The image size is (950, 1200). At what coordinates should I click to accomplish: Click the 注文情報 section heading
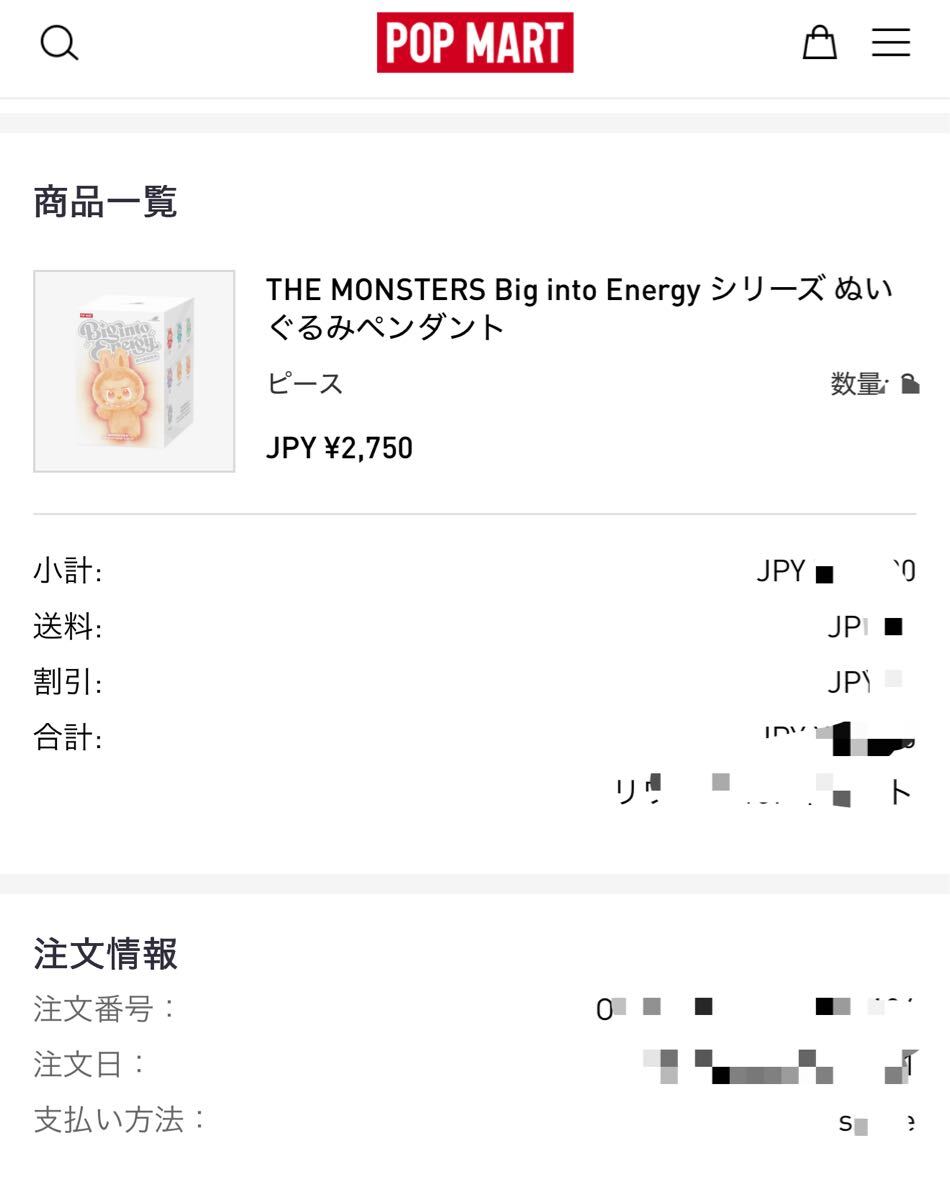point(105,954)
